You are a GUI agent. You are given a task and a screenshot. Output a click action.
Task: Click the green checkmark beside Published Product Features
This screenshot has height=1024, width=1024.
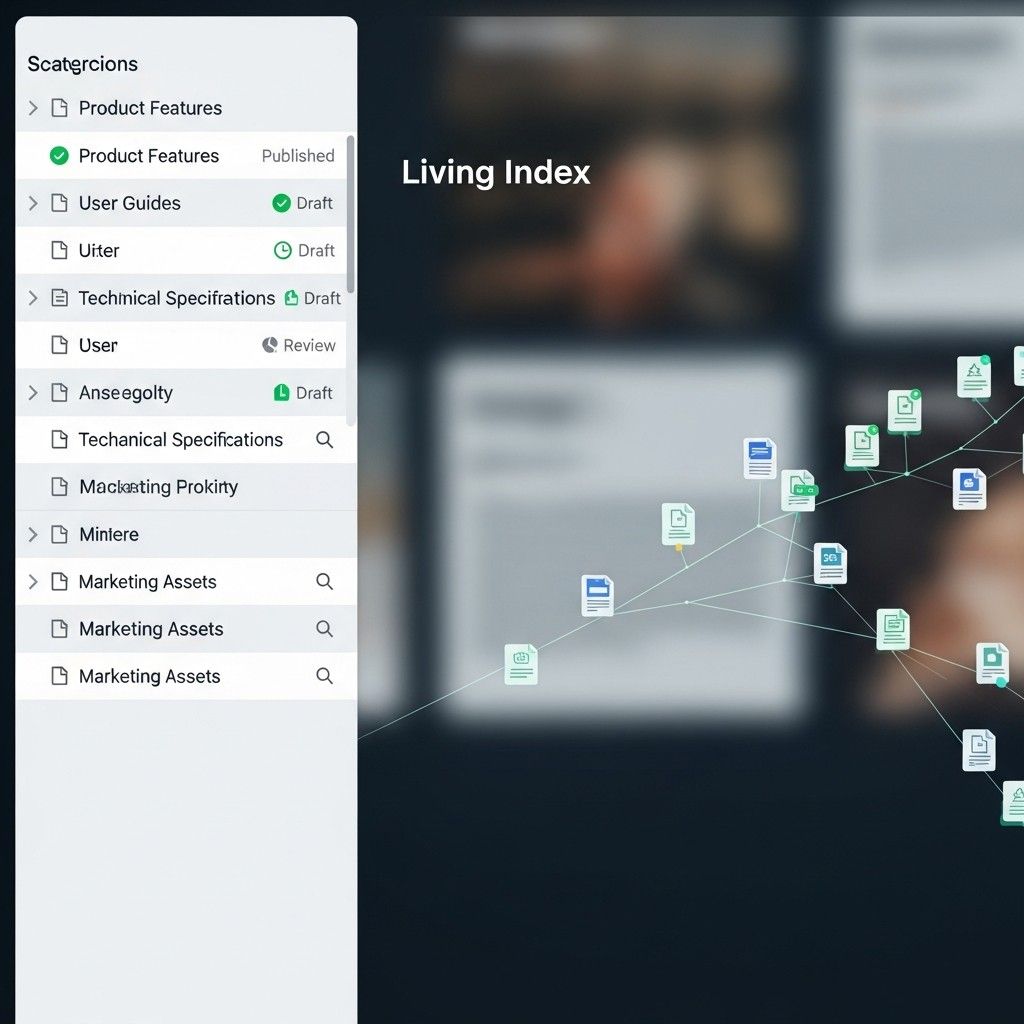[59, 156]
